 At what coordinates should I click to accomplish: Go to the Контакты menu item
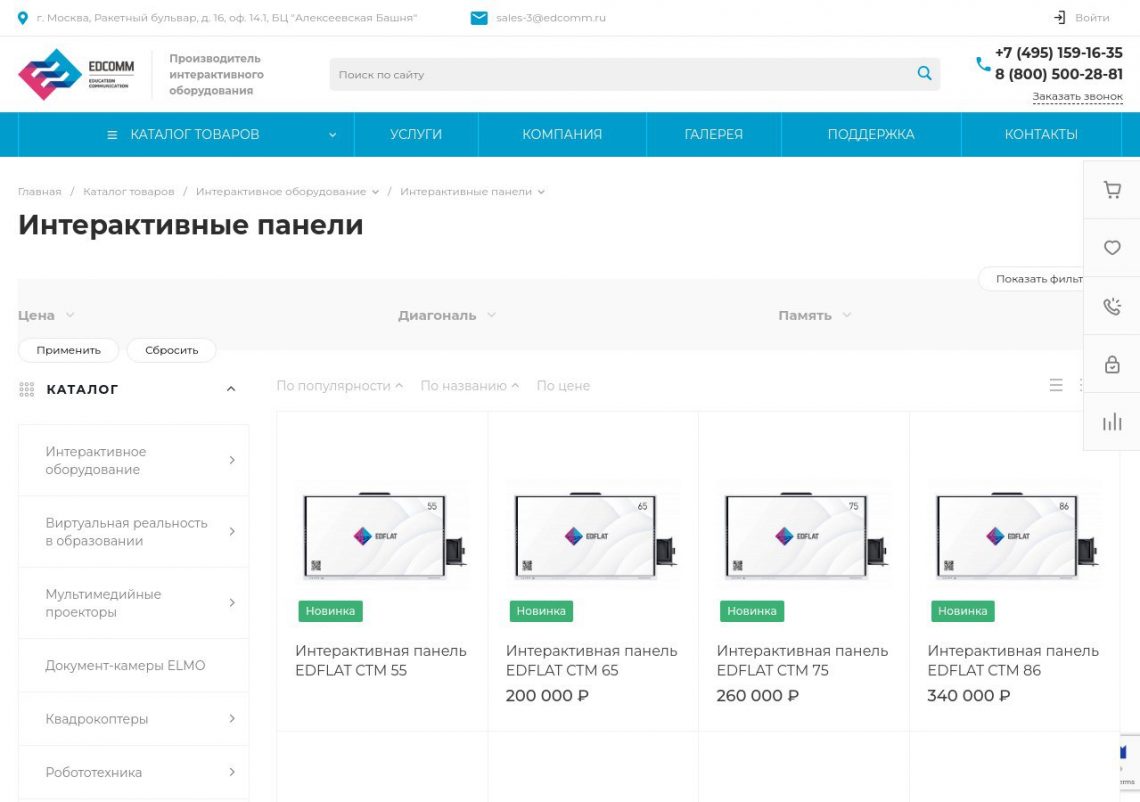1041,134
